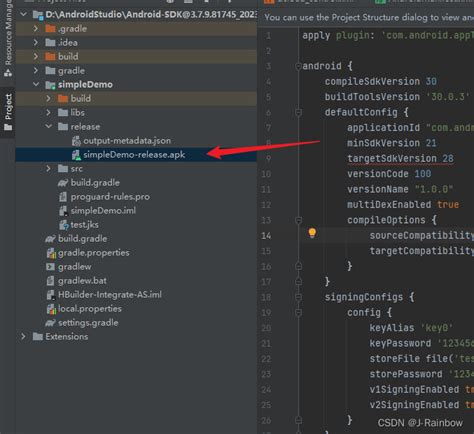Click the gradle elephant icon for simpleDemo build.gradle
Screen dimensions: 474x434
pos(63,183)
